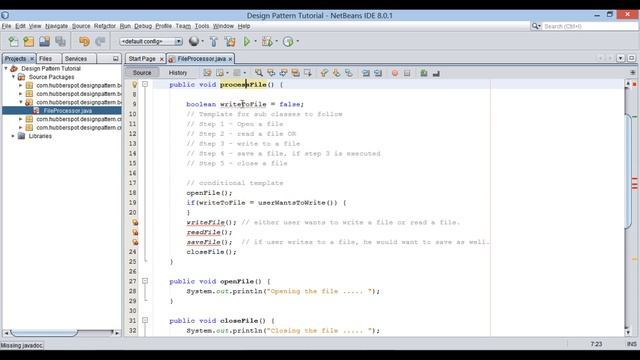
Task: Collapse the Source Packages node
Action: click(x=13, y=77)
